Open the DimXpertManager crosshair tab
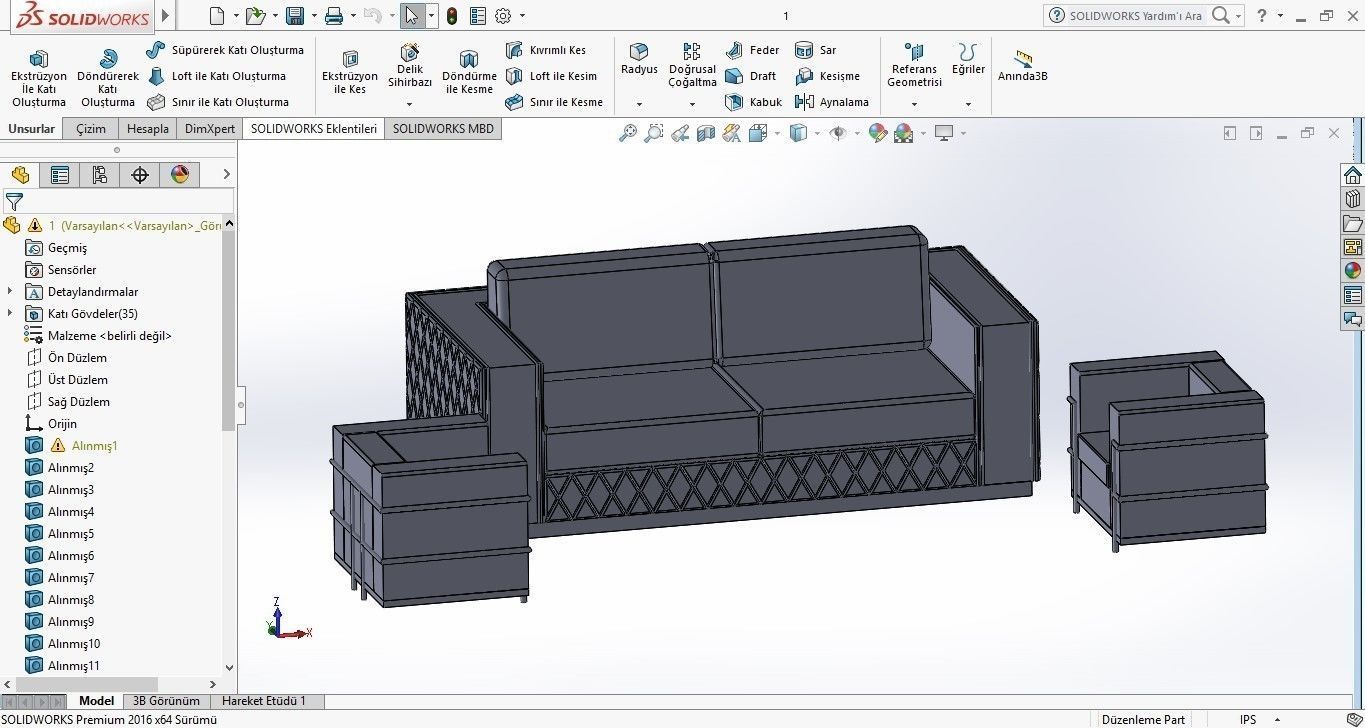1365x728 pixels. point(140,175)
